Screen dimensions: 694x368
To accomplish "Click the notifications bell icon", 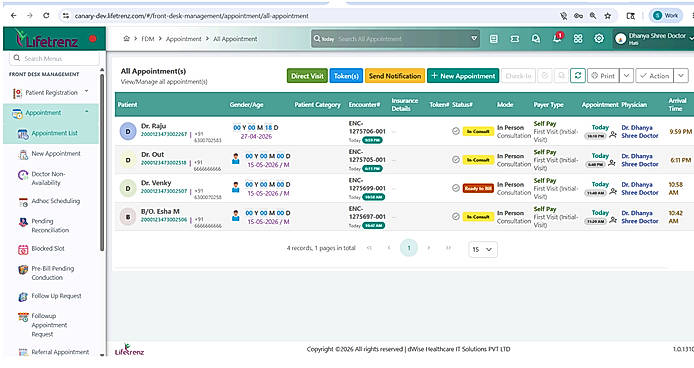I will click(557, 39).
